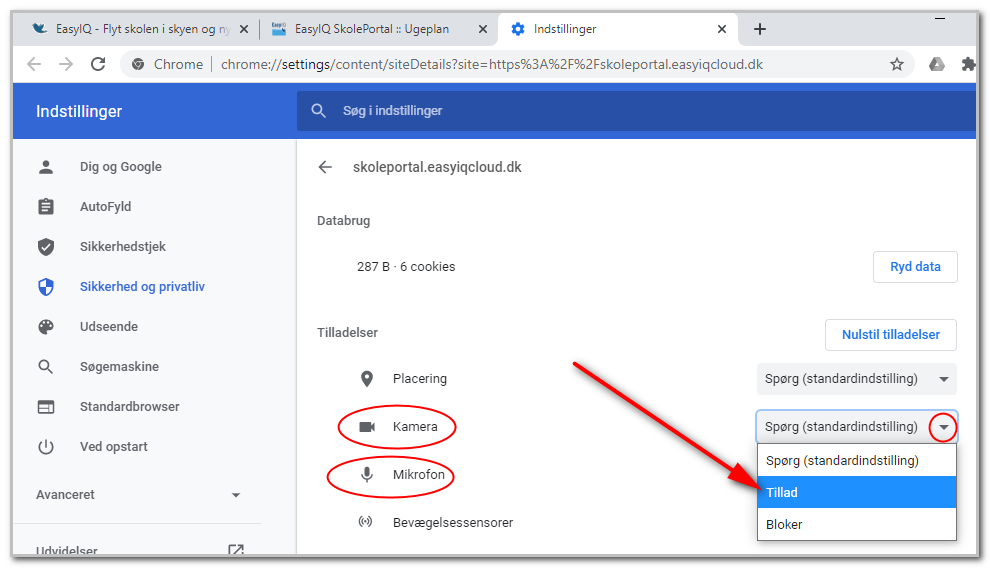Click the Kamera permission label
The width and height of the screenshot is (990, 568).
(415, 427)
